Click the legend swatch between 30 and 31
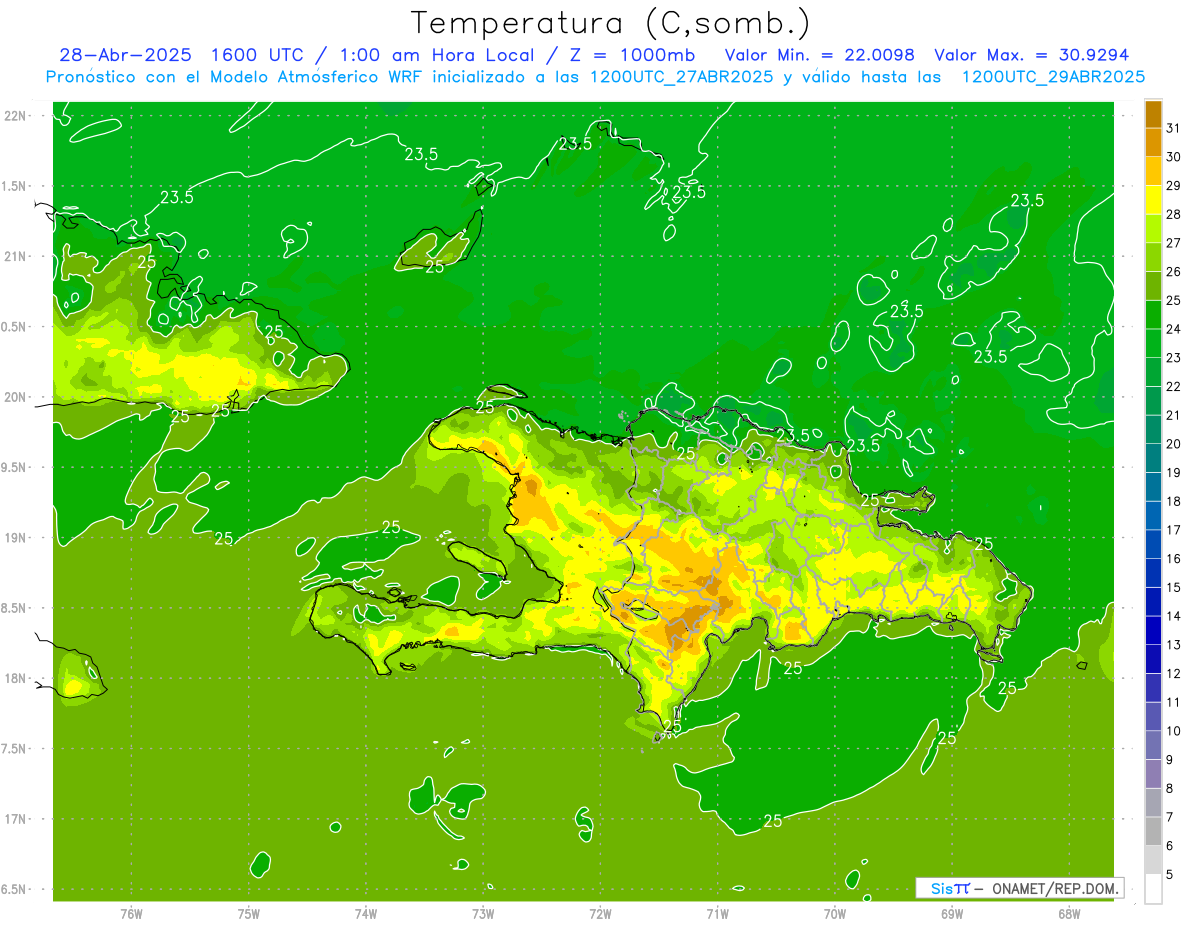The width and height of the screenshot is (1200, 927). (x=1153, y=142)
